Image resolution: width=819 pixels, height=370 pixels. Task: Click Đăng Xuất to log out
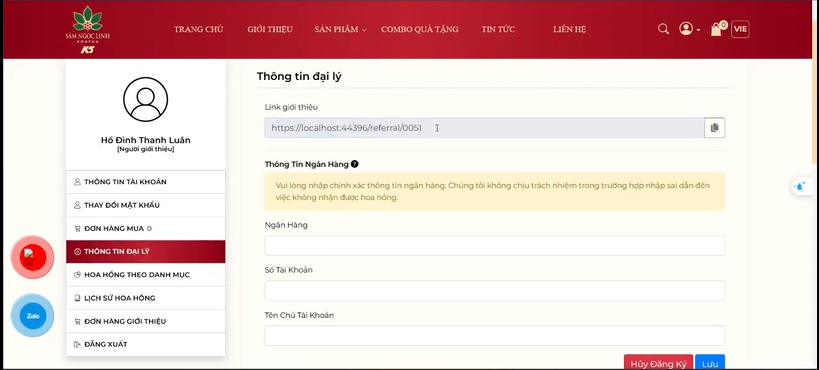(146, 344)
